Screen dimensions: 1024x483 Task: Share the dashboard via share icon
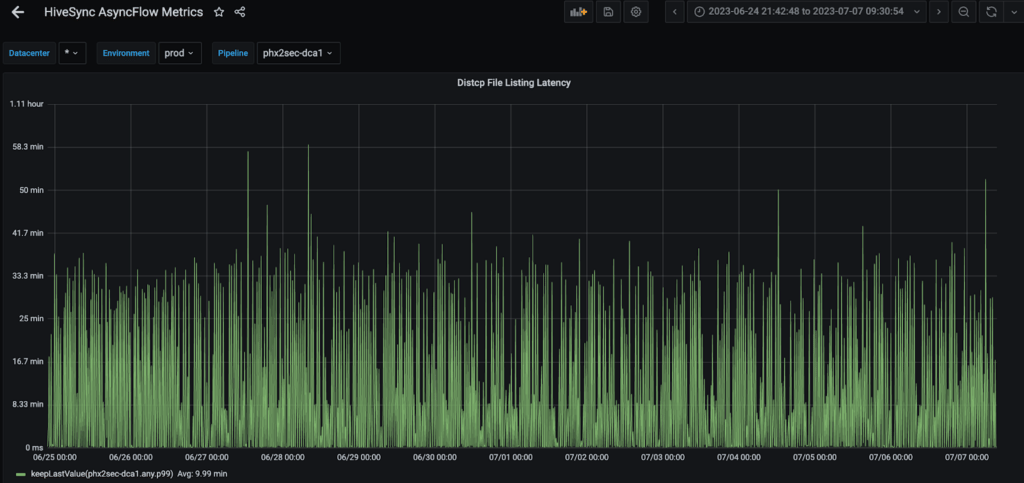tap(240, 12)
